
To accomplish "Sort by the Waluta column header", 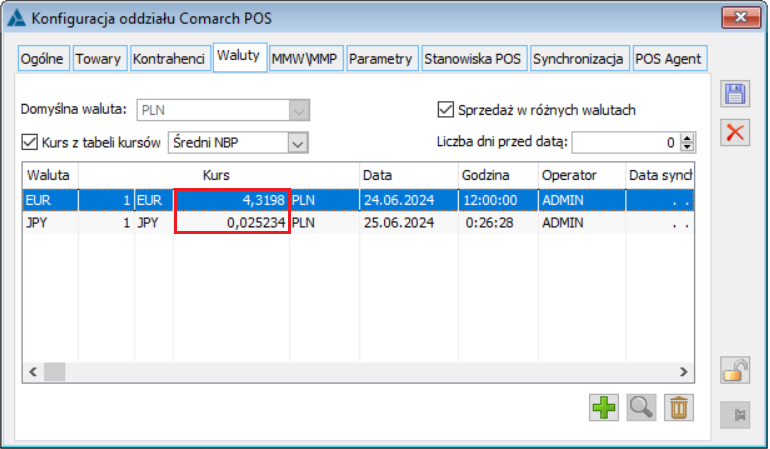I will tap(51, 175).
